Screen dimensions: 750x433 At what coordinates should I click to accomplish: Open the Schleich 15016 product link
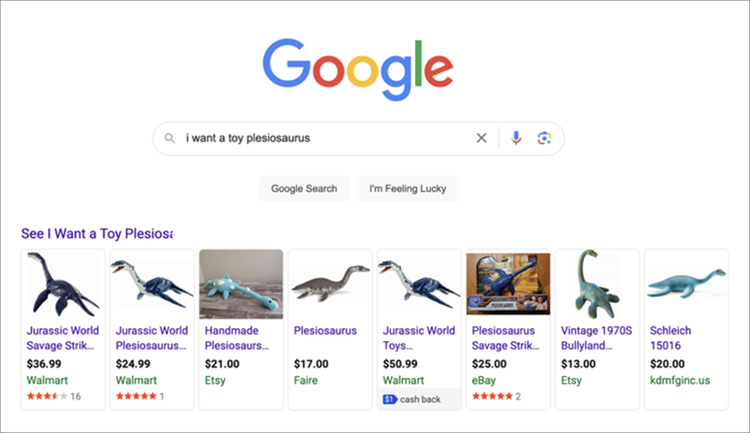click(668, 338)
